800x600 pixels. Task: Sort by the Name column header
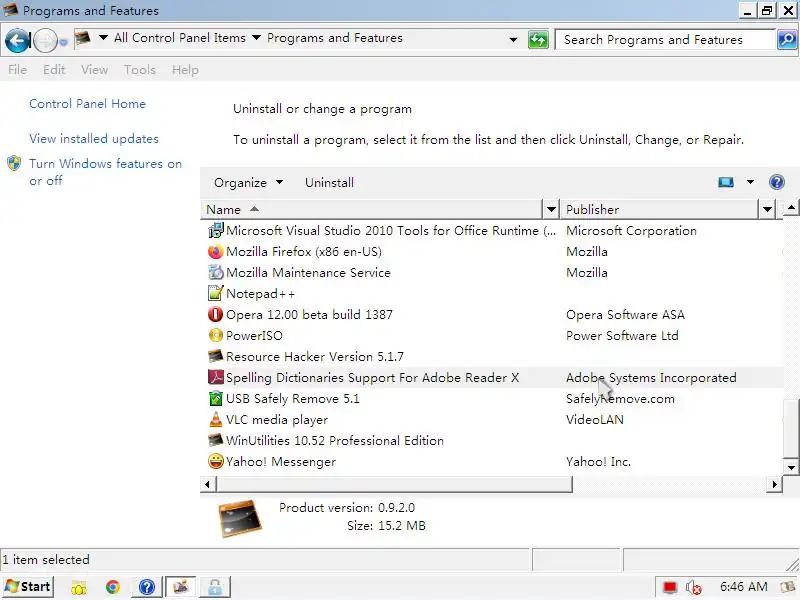tap(372, 210)
